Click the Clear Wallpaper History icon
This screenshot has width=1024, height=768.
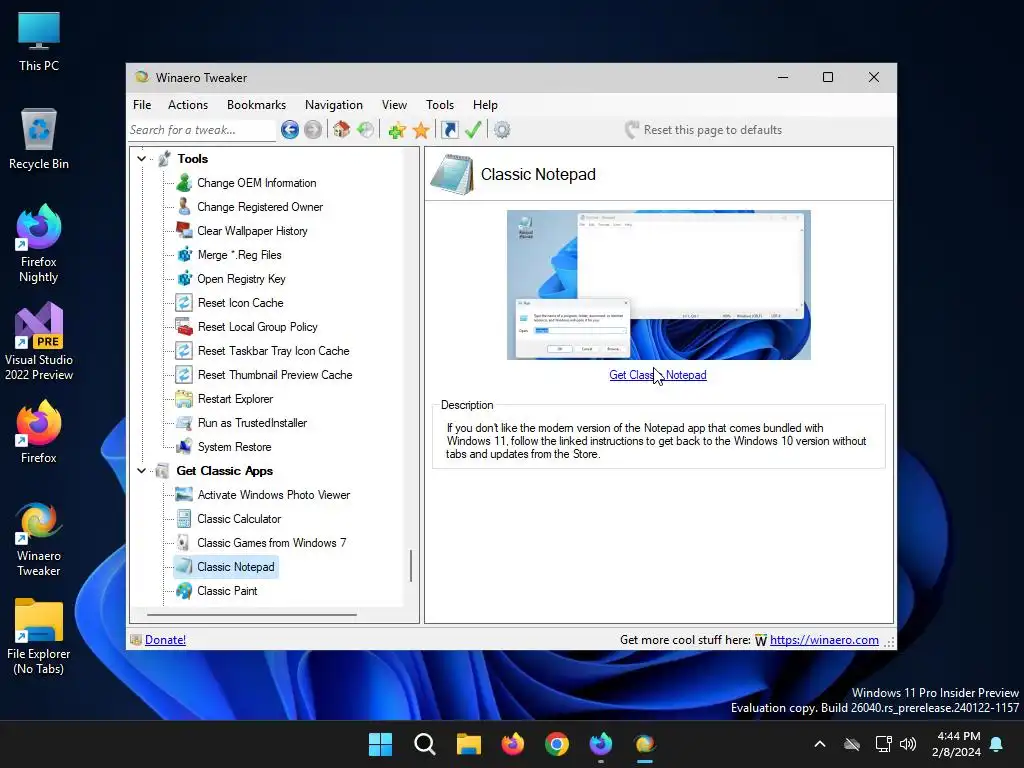click(x=184, y=231)
